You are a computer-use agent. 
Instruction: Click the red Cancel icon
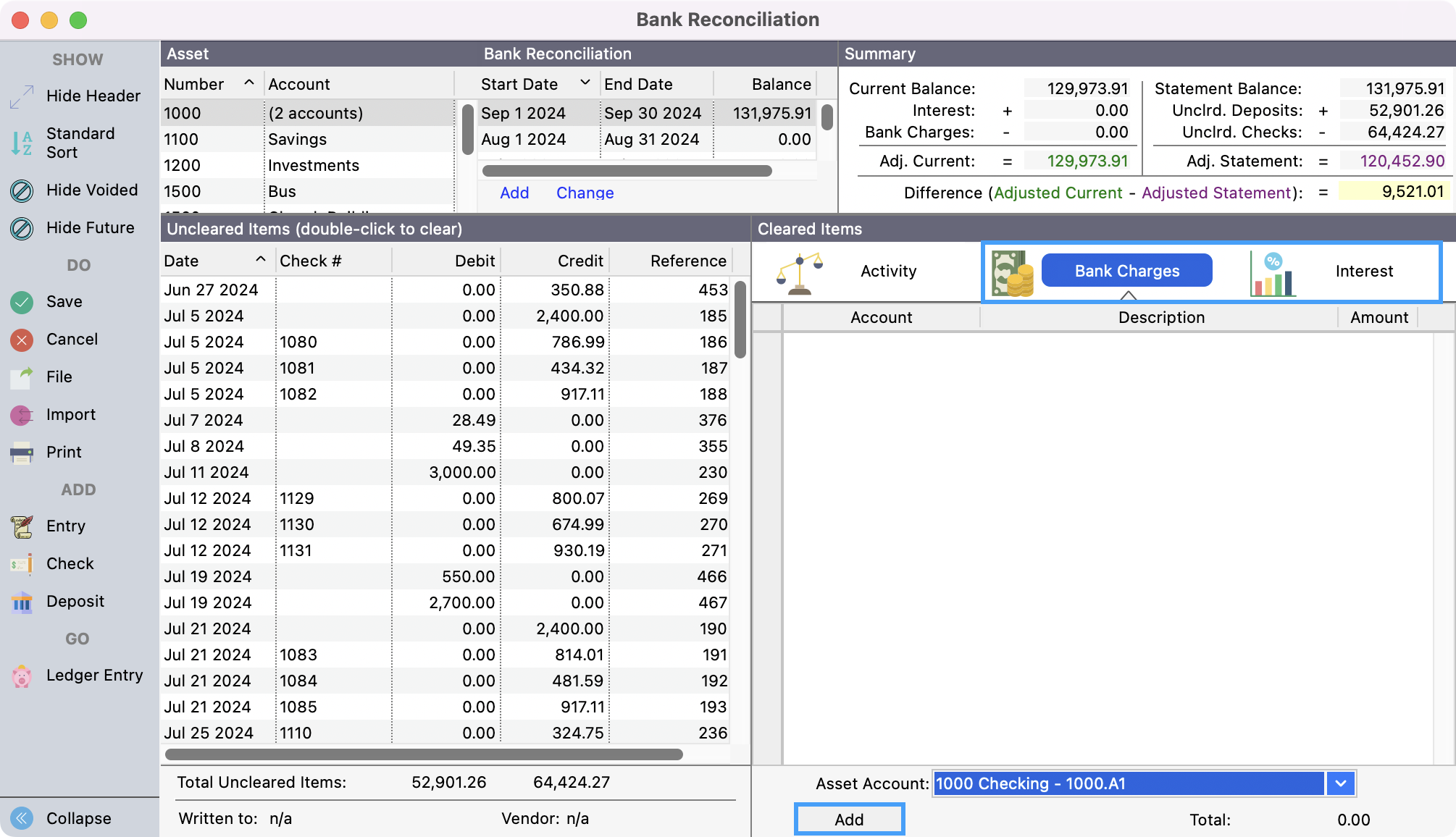click(x=22, y=340)
